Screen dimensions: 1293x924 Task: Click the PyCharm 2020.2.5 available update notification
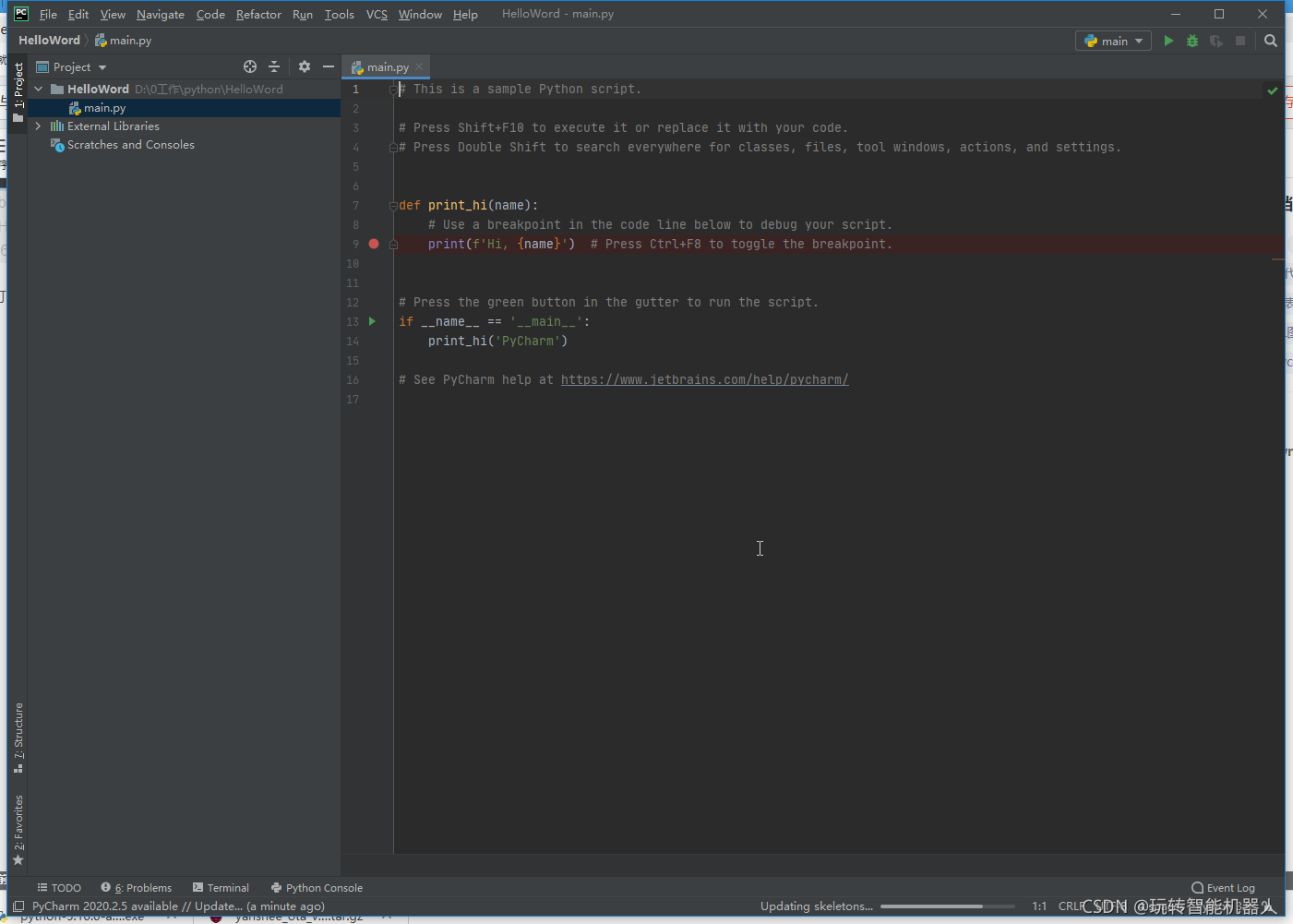click(178, 906)
